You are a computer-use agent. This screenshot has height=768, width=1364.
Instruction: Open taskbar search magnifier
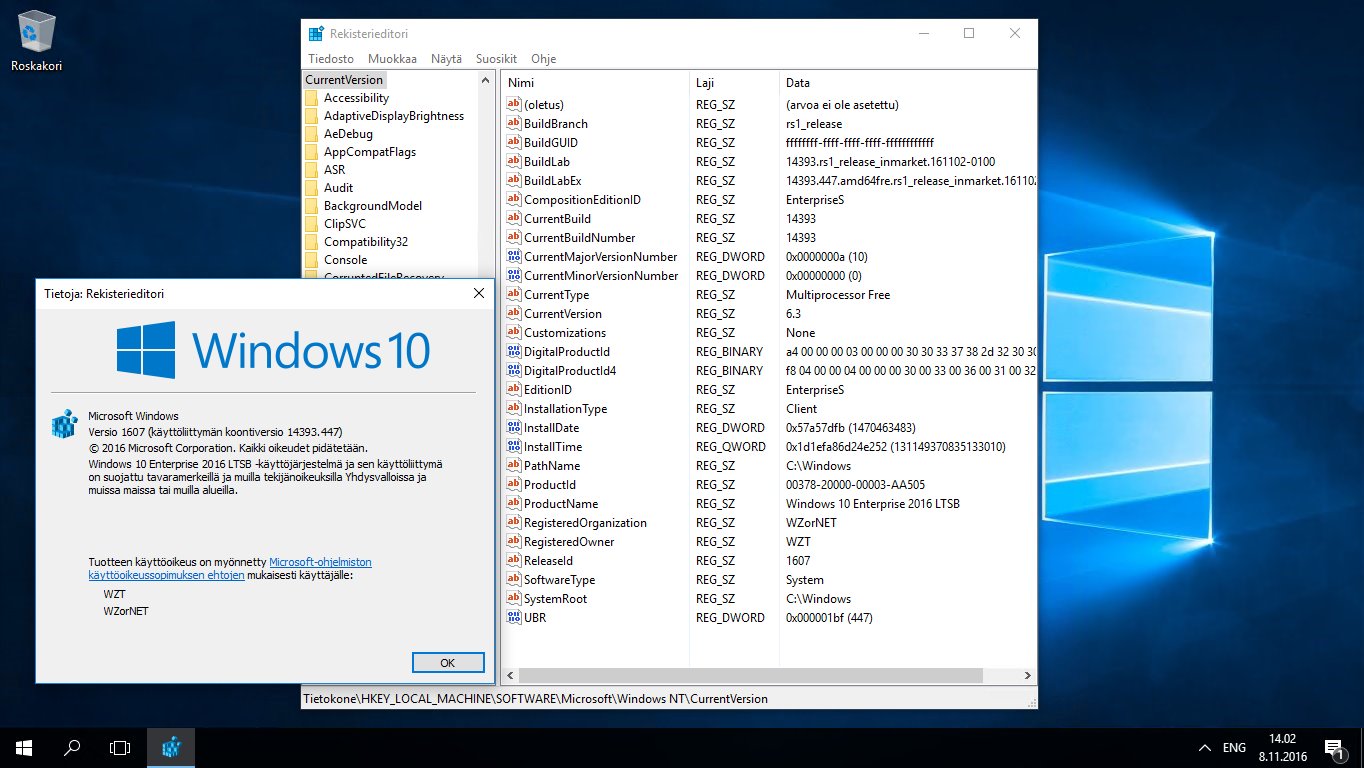[x=72, y=748]
